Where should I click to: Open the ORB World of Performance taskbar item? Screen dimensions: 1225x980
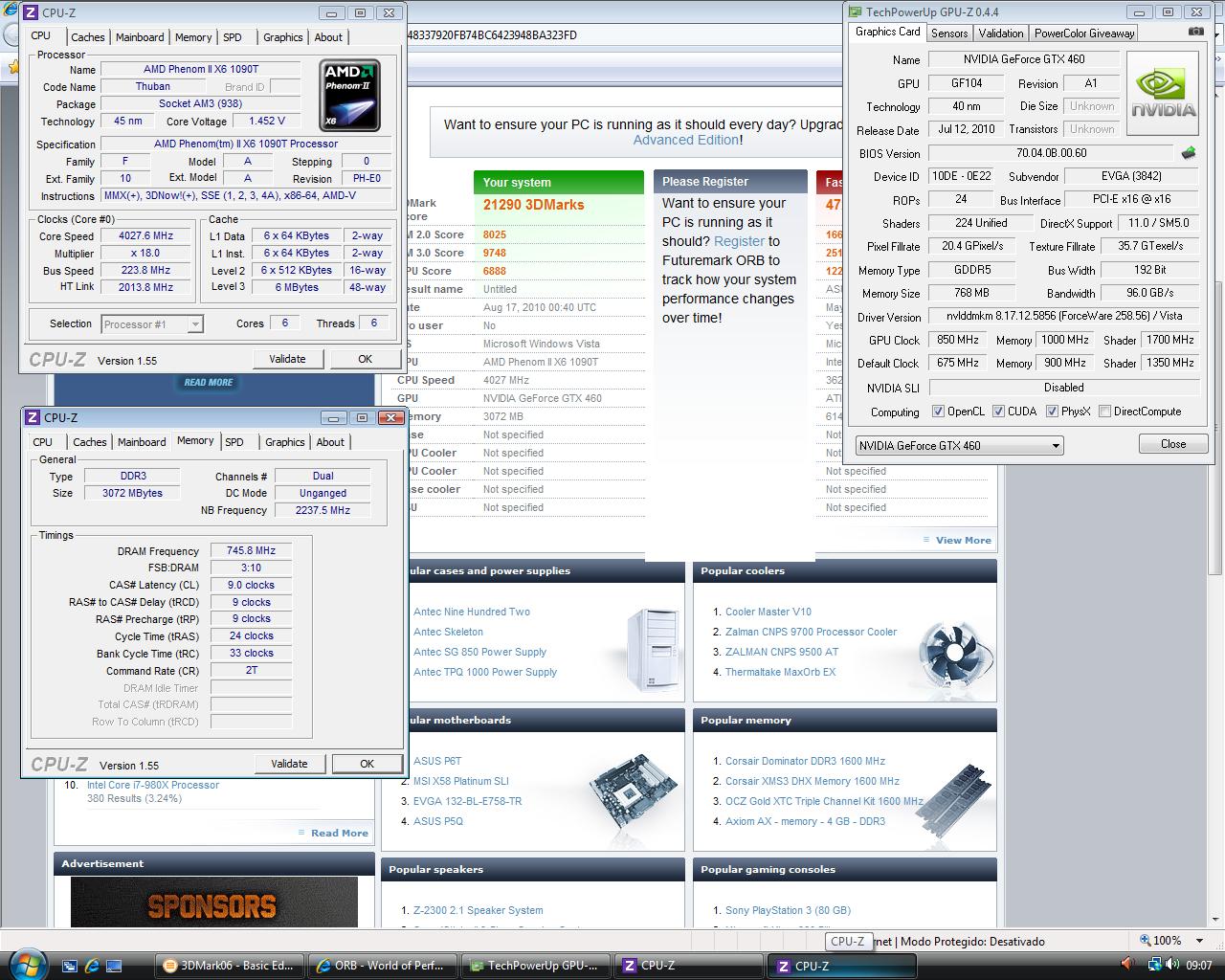tap(382, 965)
